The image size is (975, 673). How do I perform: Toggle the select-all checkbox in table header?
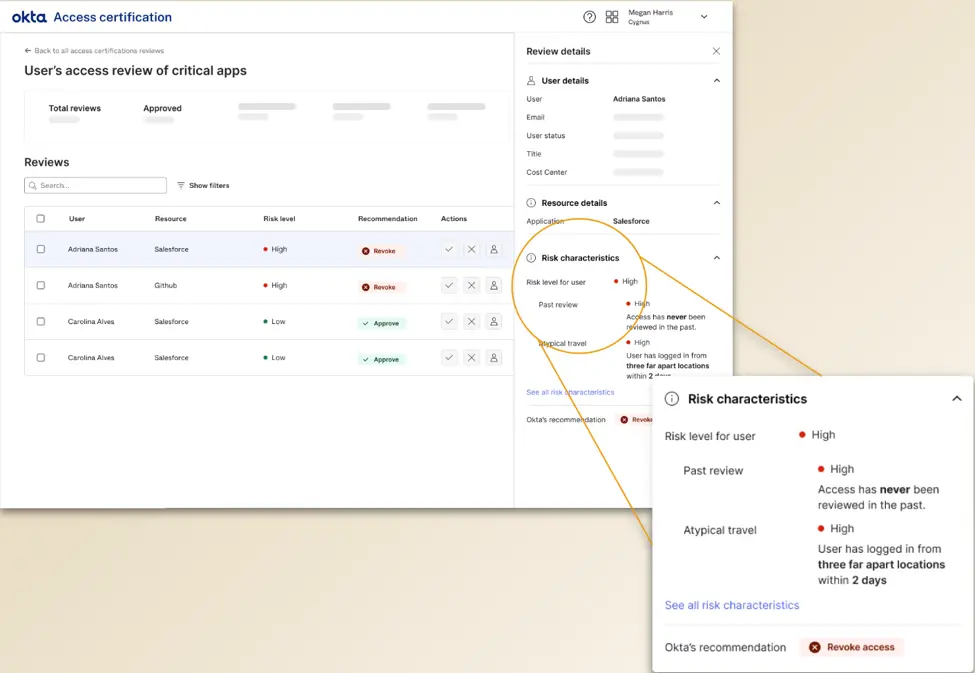[41, 219]
